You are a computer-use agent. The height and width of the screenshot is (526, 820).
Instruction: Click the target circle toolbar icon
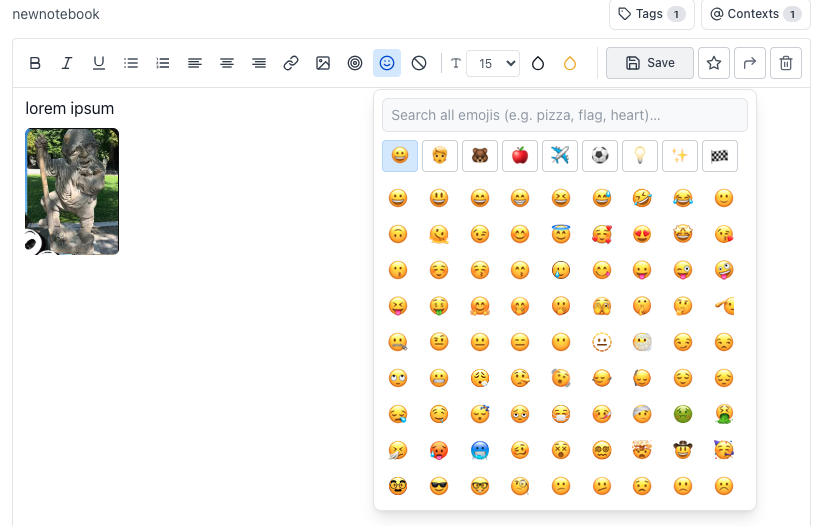tap(355, 63)
